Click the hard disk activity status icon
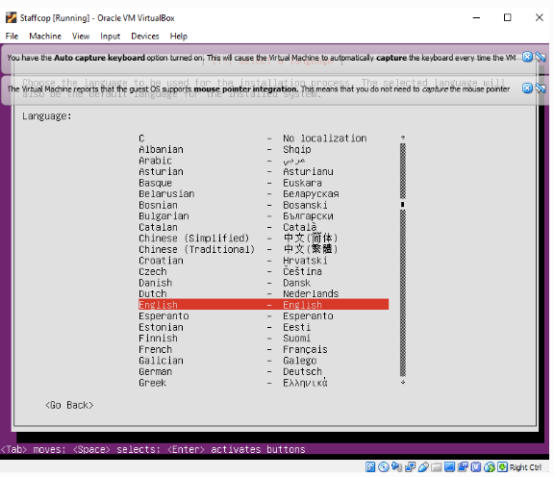This screenshot has height=477, width=554. [x=370, y=467]
